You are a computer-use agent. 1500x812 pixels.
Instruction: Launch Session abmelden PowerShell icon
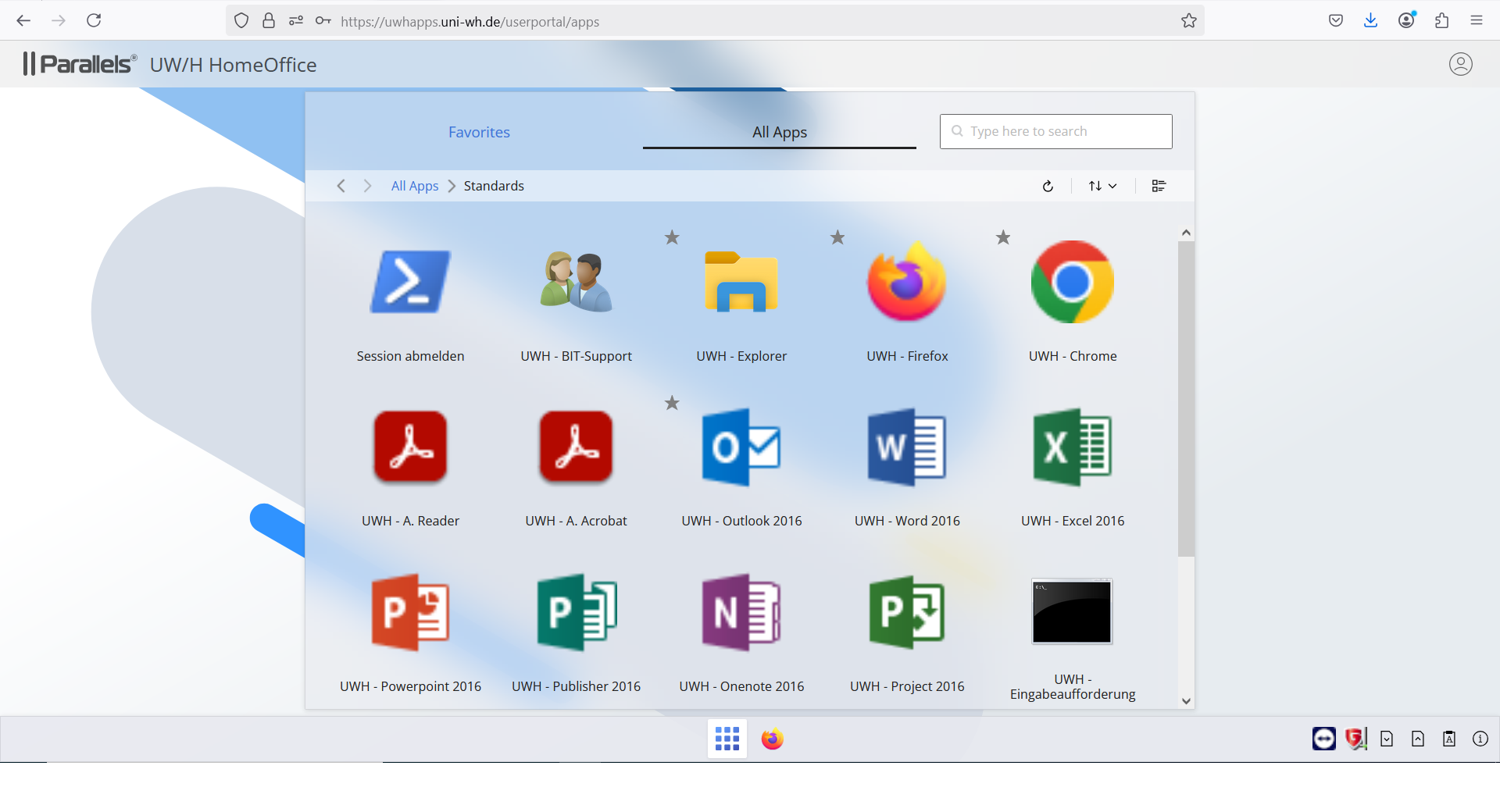[410, 282]
